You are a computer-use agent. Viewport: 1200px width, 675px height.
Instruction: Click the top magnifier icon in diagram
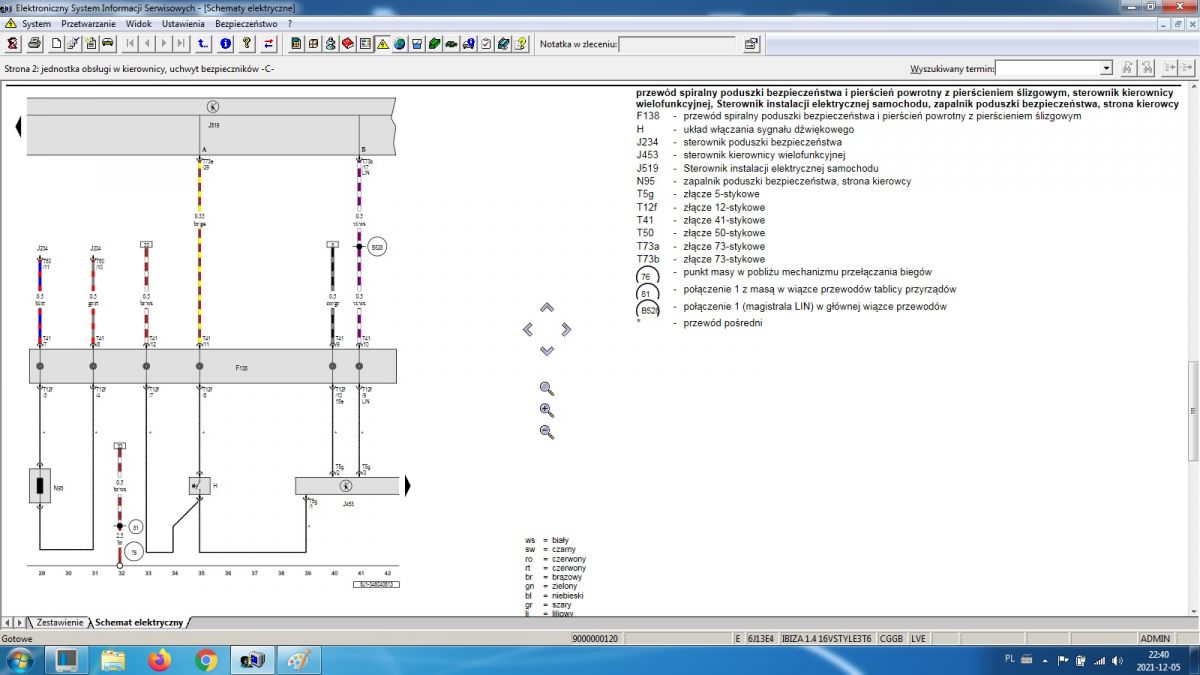(x=546, y=389)
